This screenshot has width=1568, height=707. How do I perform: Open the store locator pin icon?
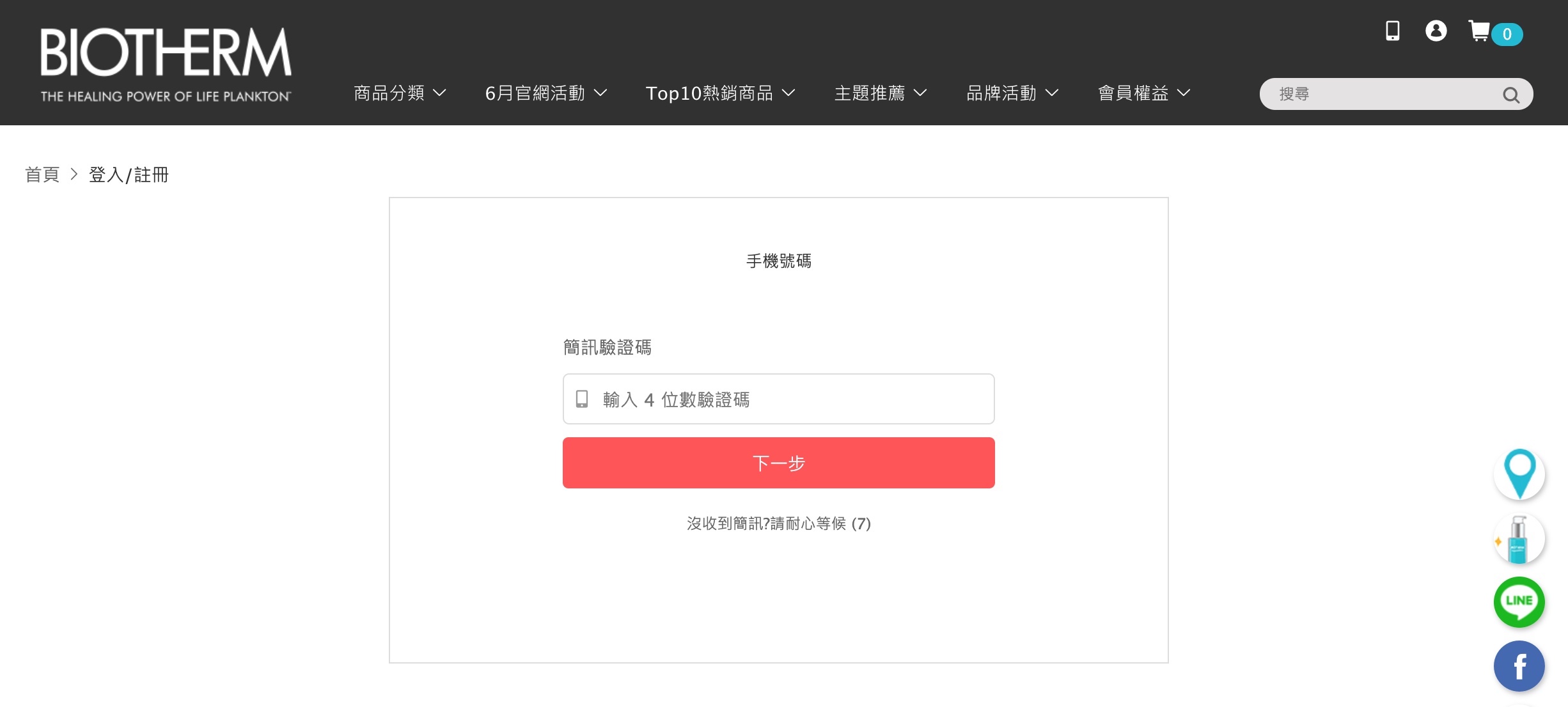tap(1519, 474)
